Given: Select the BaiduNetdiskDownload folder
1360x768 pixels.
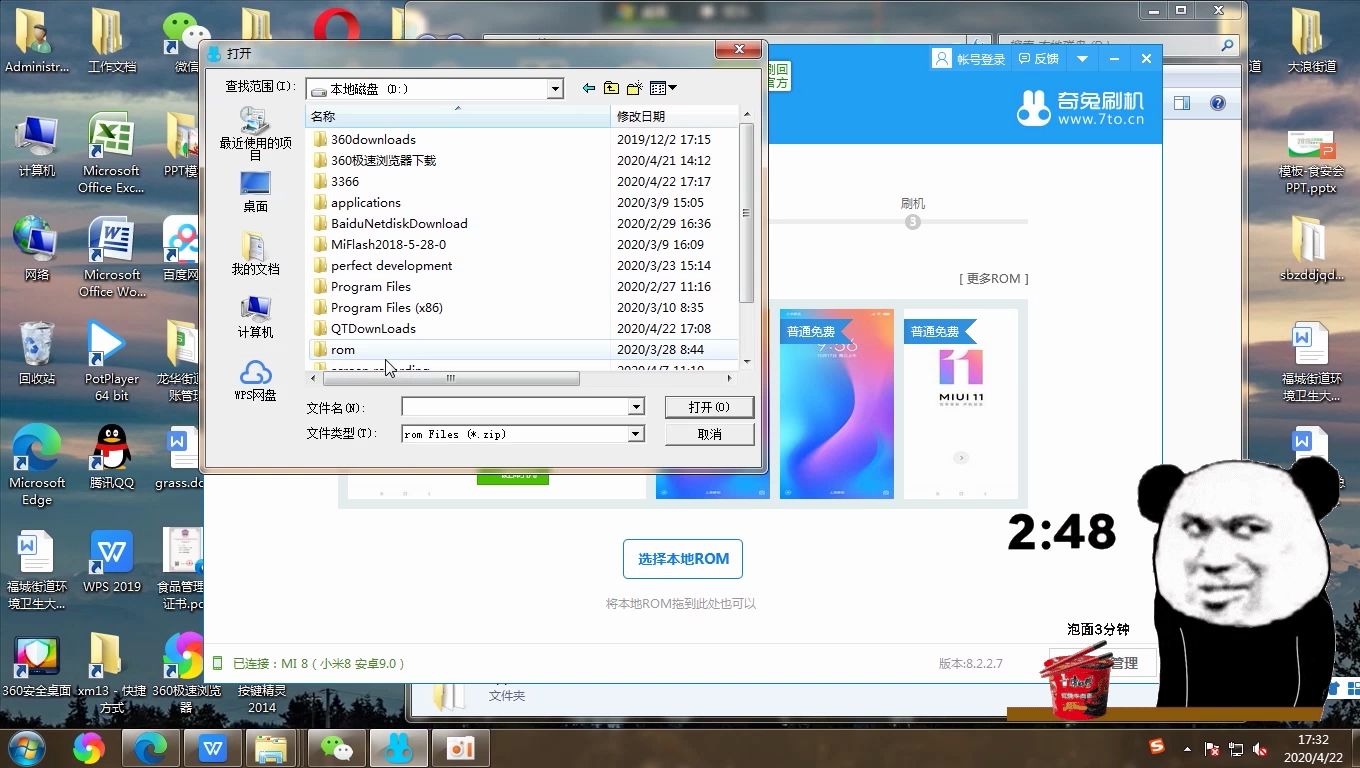Looking at the screenshot, I should click(x=399, y=223).
